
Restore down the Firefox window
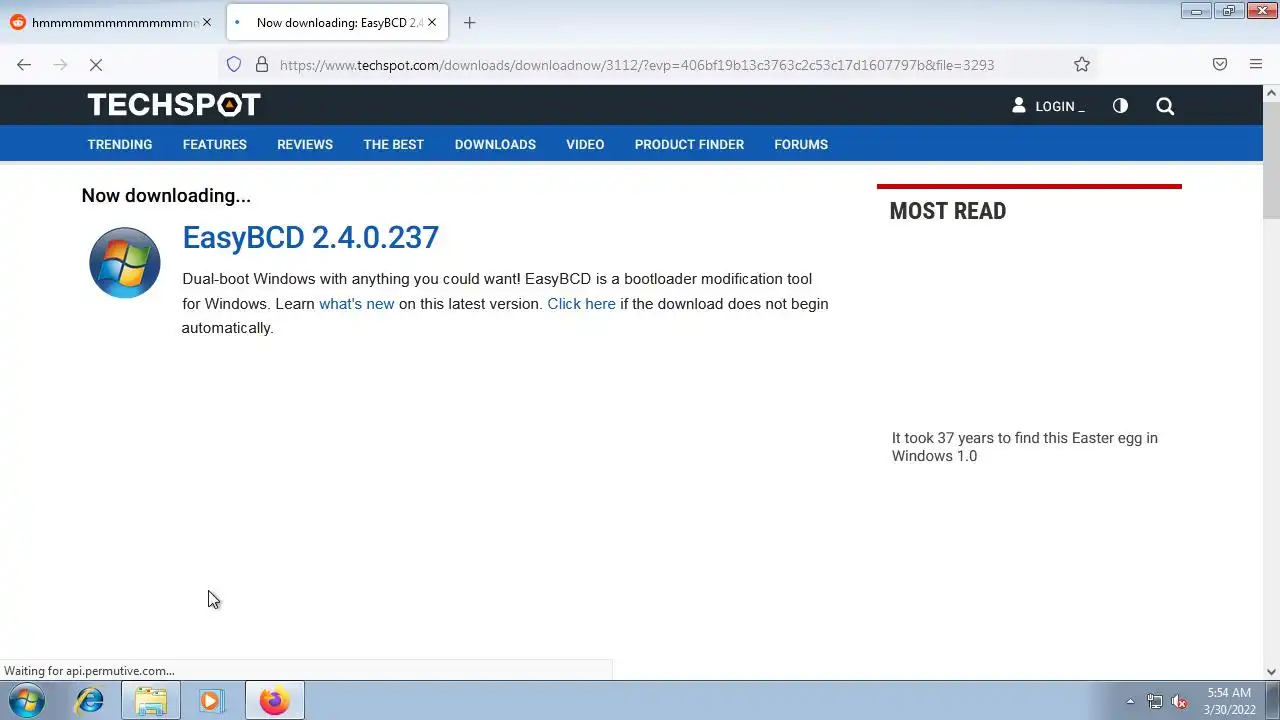pyautogui.click(x=1228, y=11)
